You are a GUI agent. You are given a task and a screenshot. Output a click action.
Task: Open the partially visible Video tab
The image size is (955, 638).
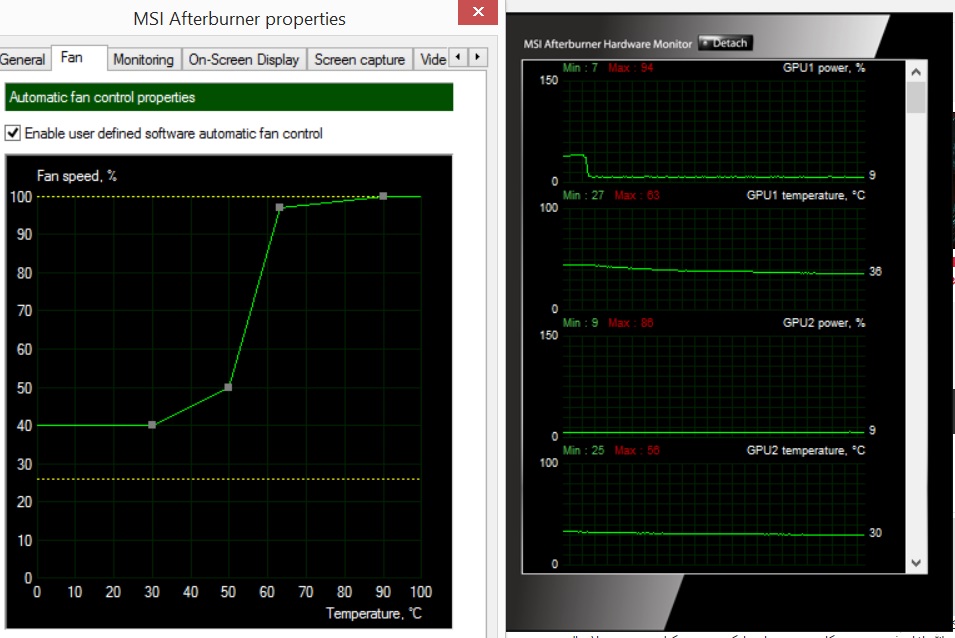click(431, 60)
